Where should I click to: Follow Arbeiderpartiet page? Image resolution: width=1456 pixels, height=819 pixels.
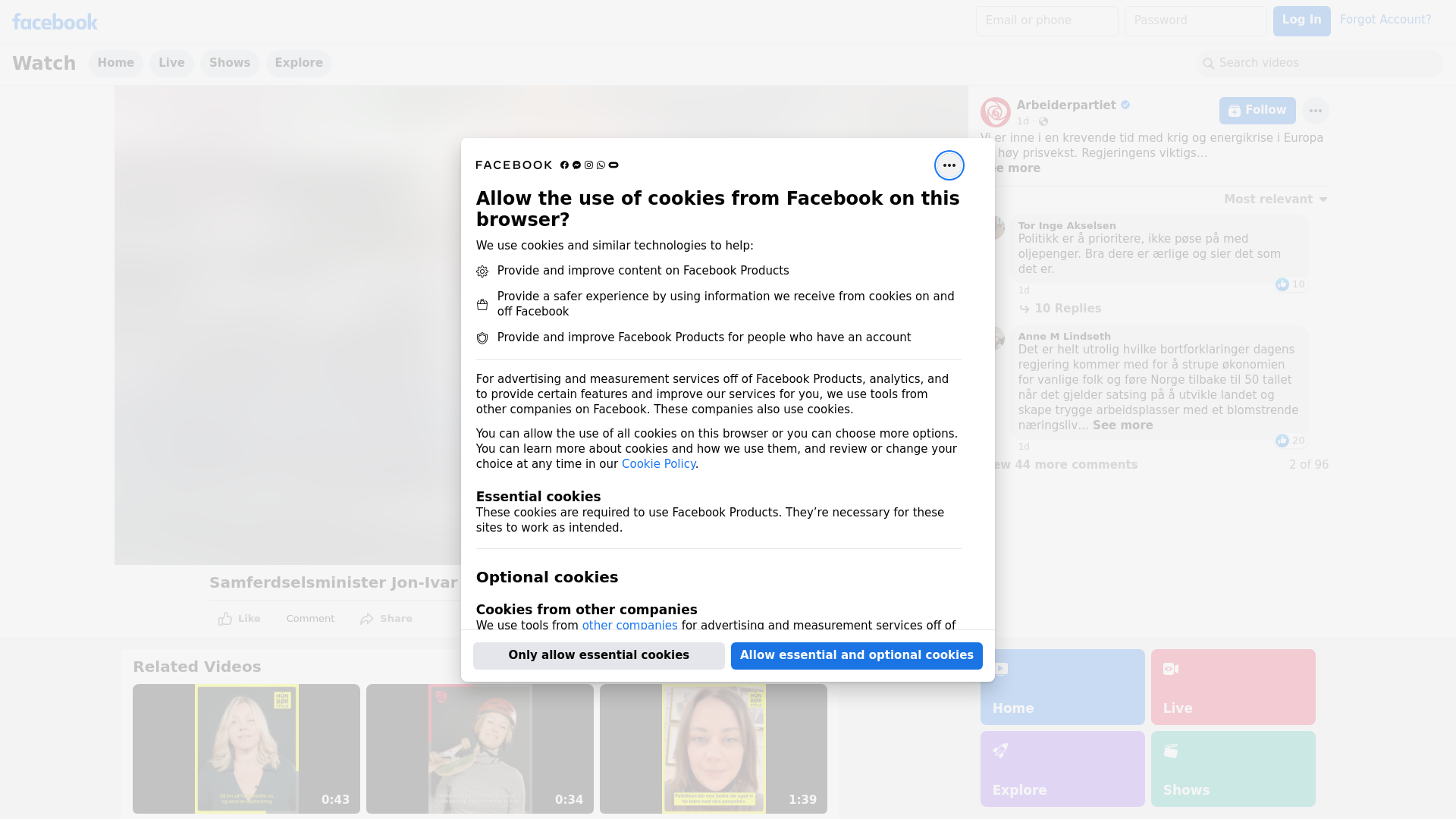pos(1257,111)
